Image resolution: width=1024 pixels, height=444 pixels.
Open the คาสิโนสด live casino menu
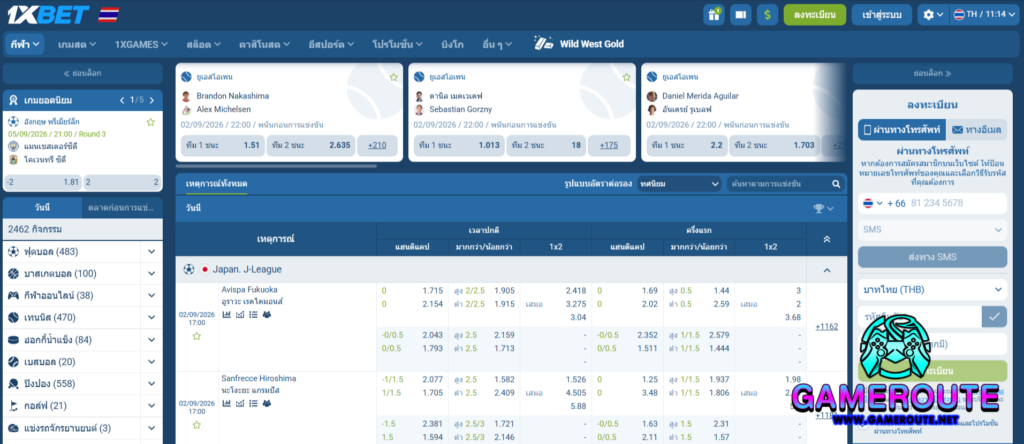(x=264, y=44)
